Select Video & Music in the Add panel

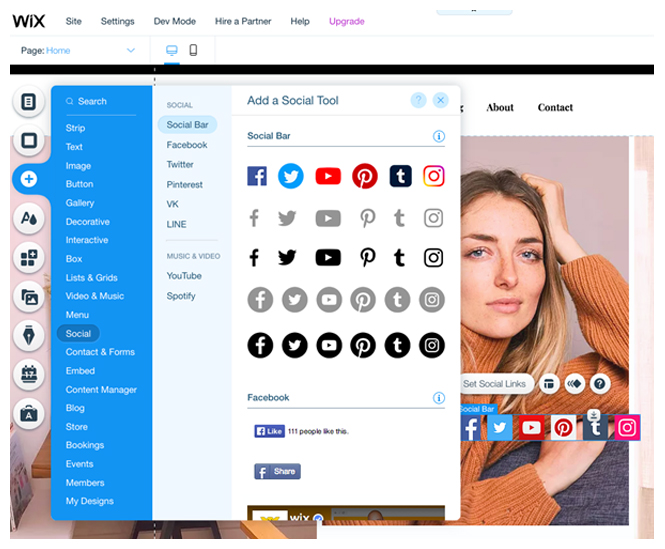95,296
